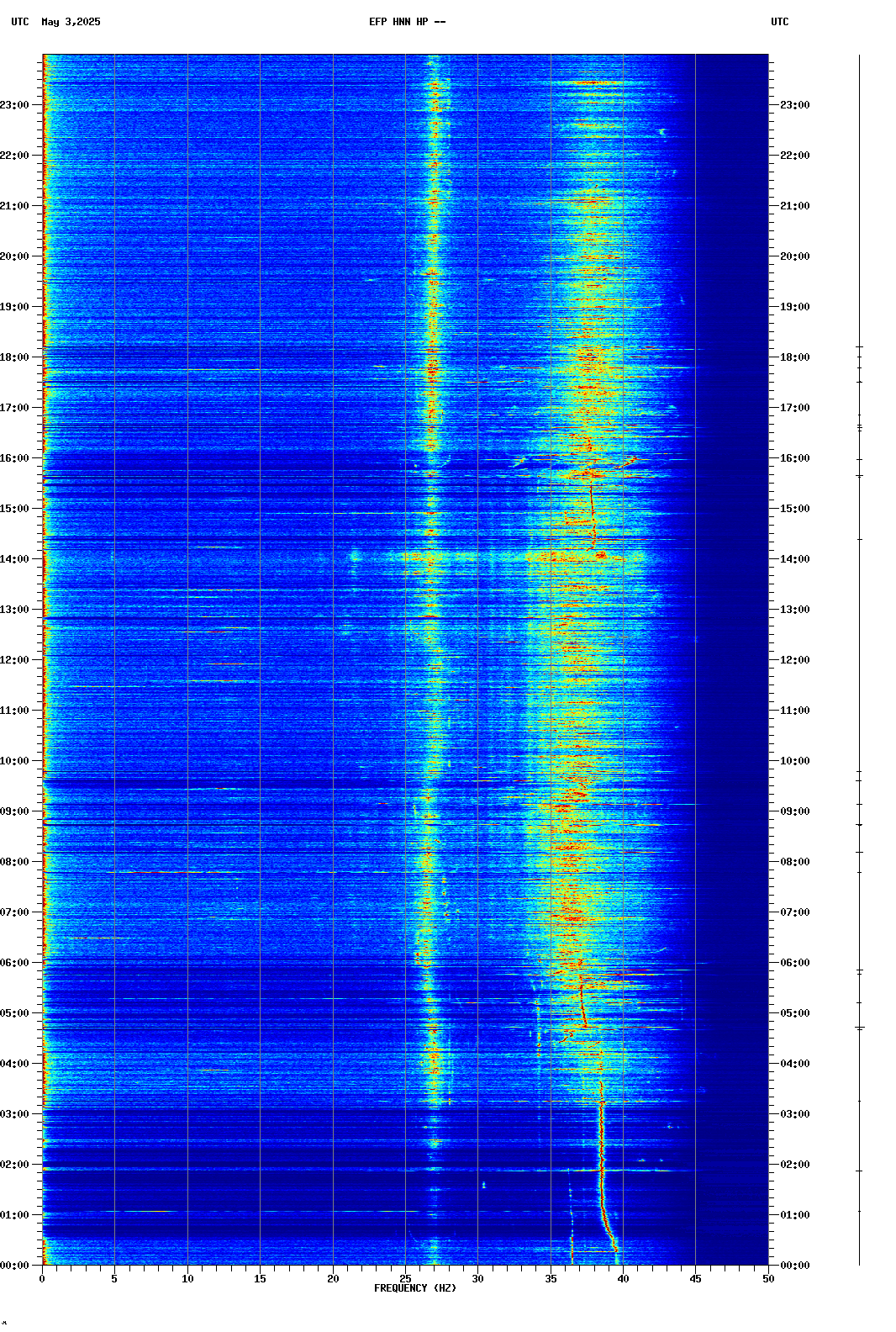Click 18:00 on the left time axis
Screen dimensions: 896x1332
15,357
